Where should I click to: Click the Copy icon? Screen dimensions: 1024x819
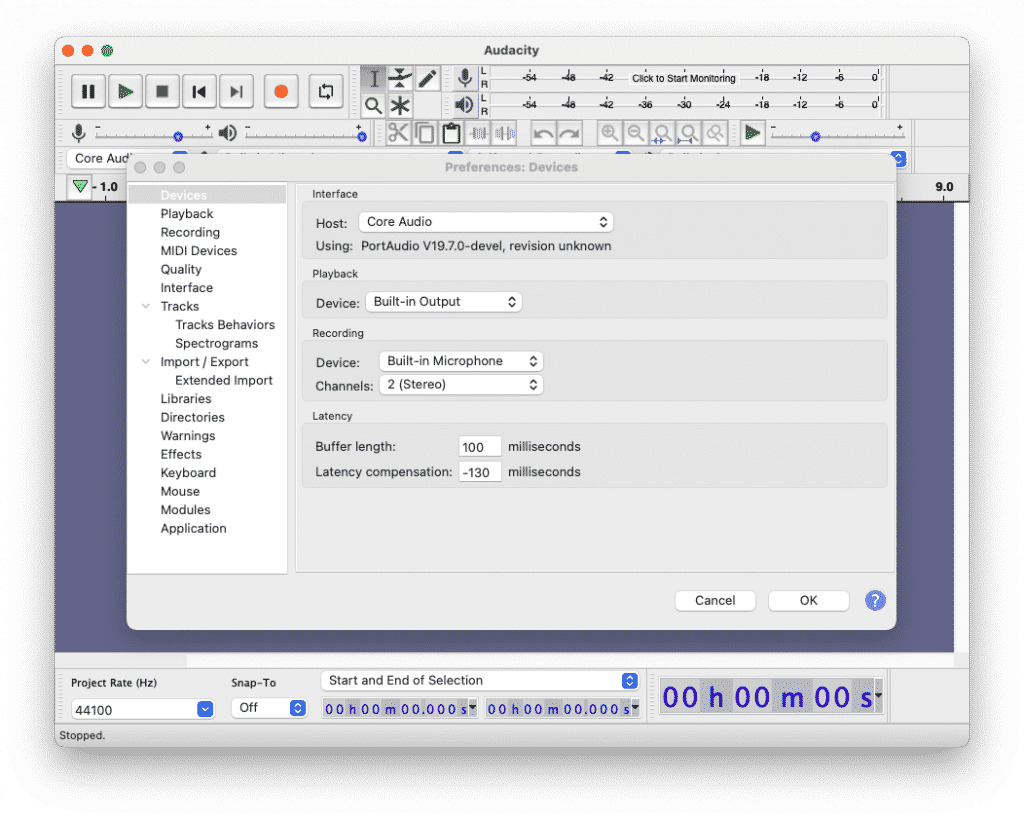pyautogui.click(x=425, y=133)
